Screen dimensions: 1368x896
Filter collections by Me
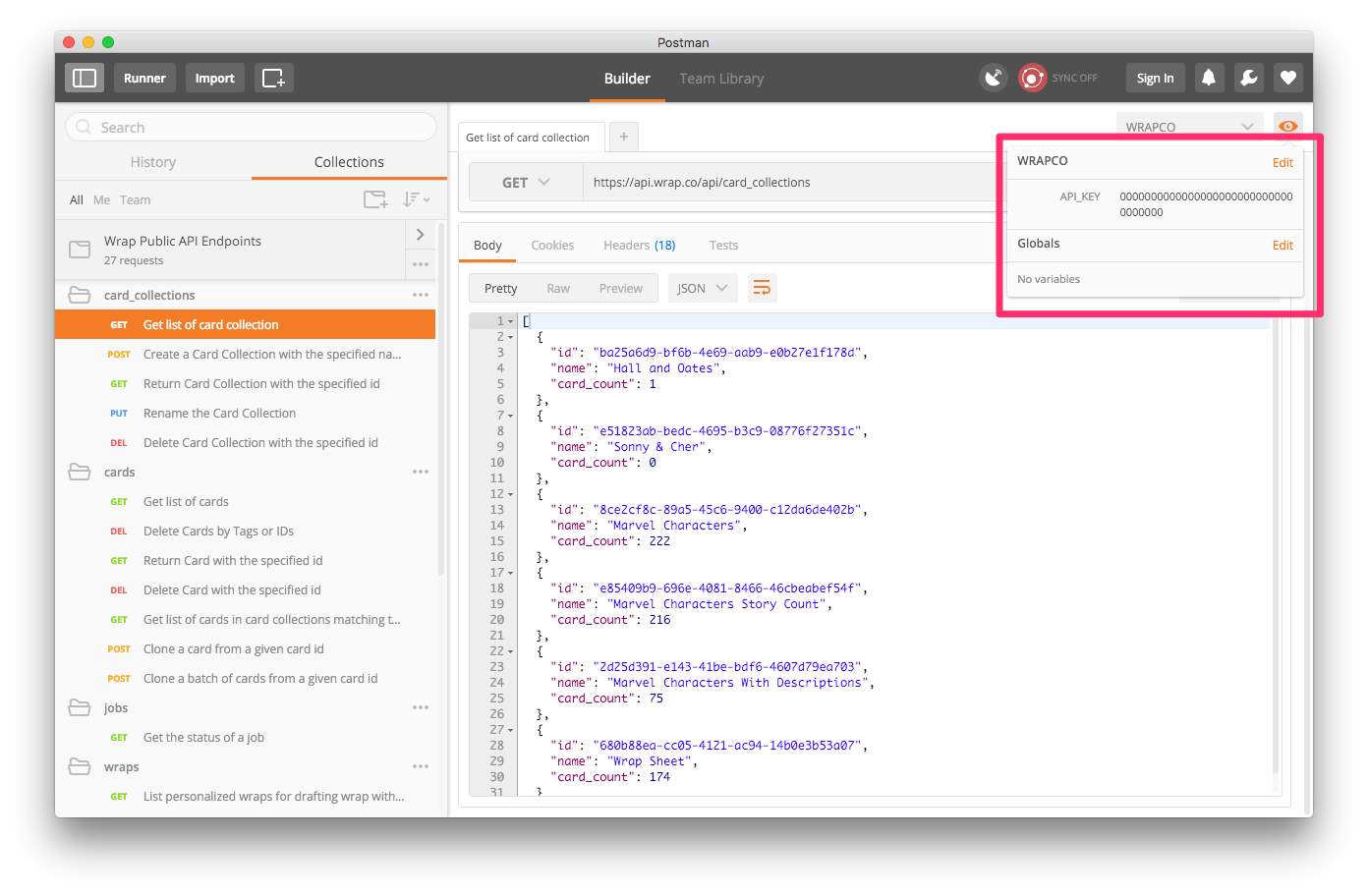[x=101, y=199]
